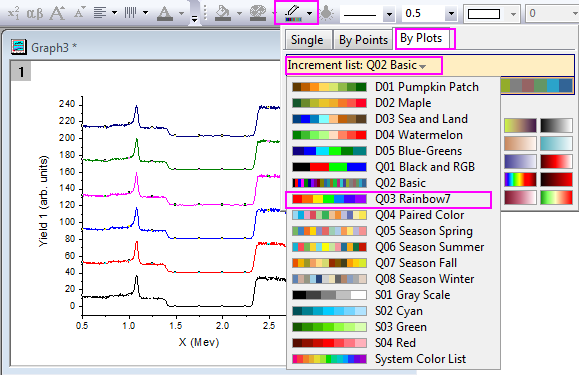The height and width of the screenshot is (377, 579).
Task: Select Q07 Season Fall color list
Action: [393, 263]
